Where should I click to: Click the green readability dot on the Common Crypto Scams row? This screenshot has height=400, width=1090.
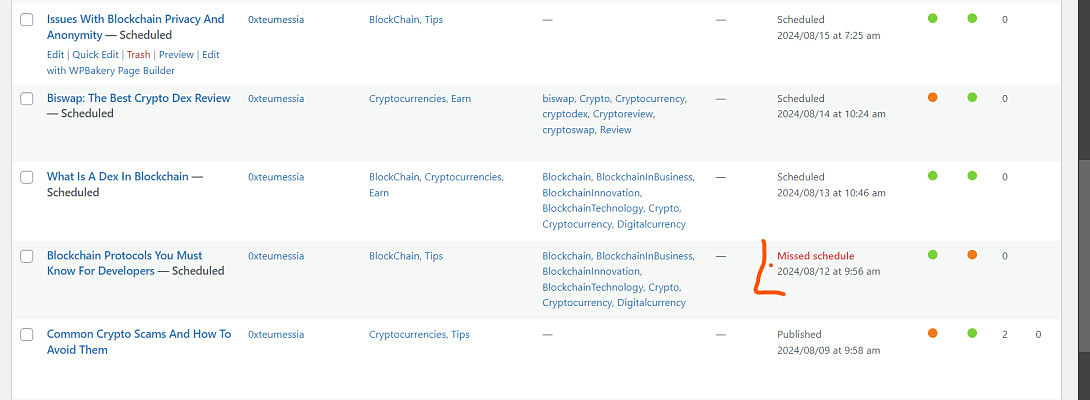coord(971,333)
